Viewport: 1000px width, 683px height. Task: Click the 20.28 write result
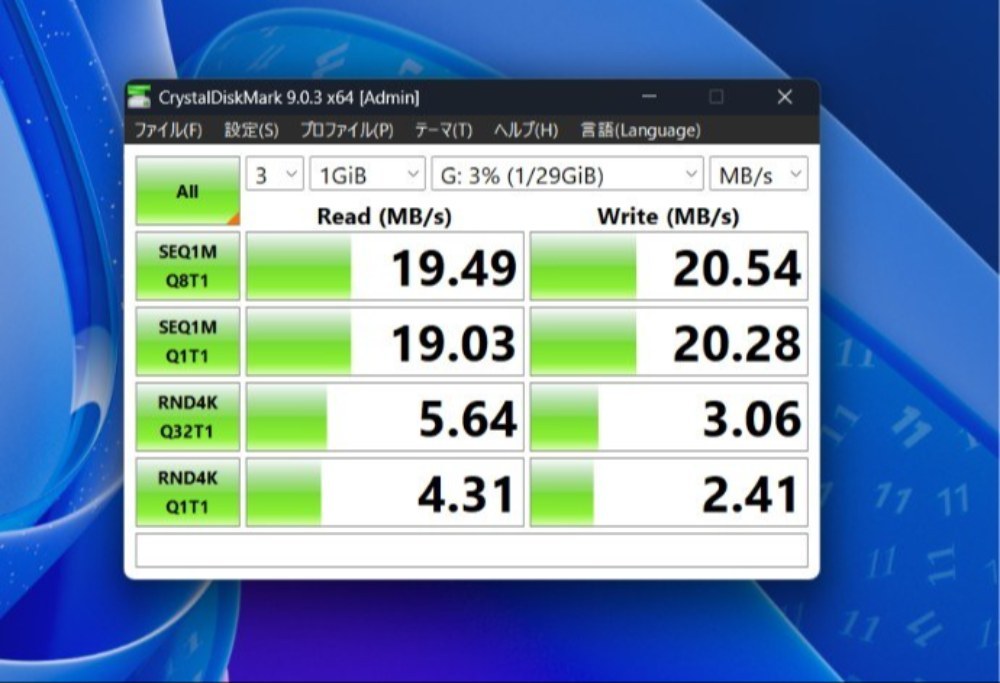click(x=669, y=341)
